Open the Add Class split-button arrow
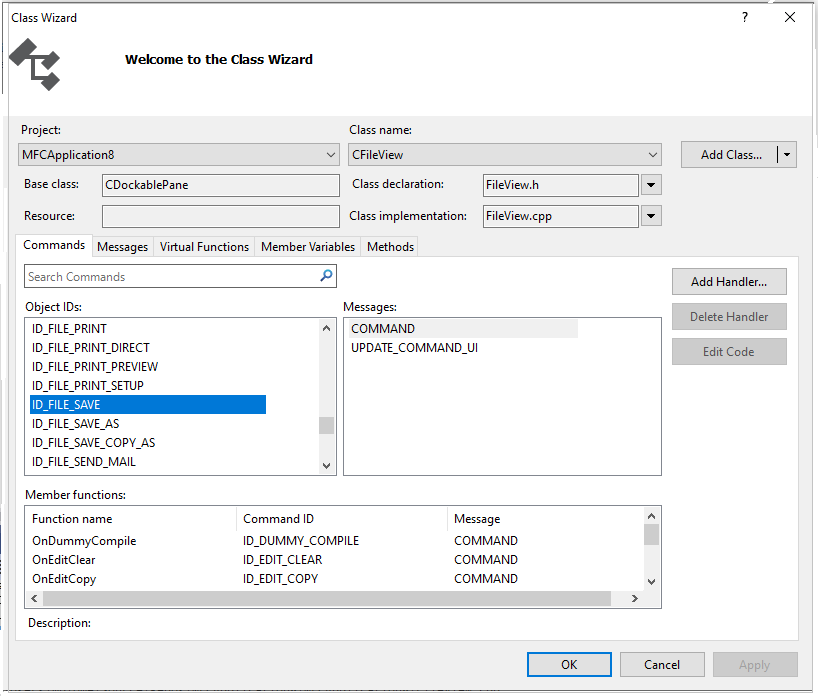 pyautogui.click(x=787, y=154)
